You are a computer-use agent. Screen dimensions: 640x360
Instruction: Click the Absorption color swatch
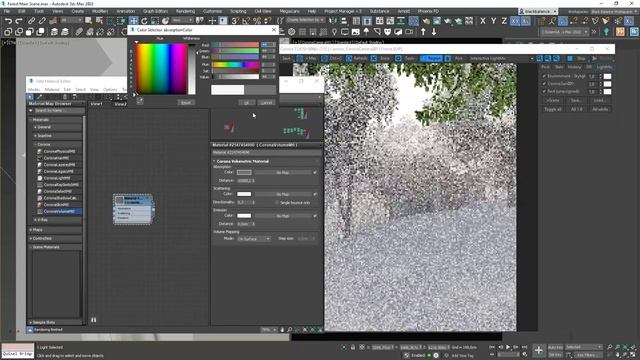coord(244,172)
